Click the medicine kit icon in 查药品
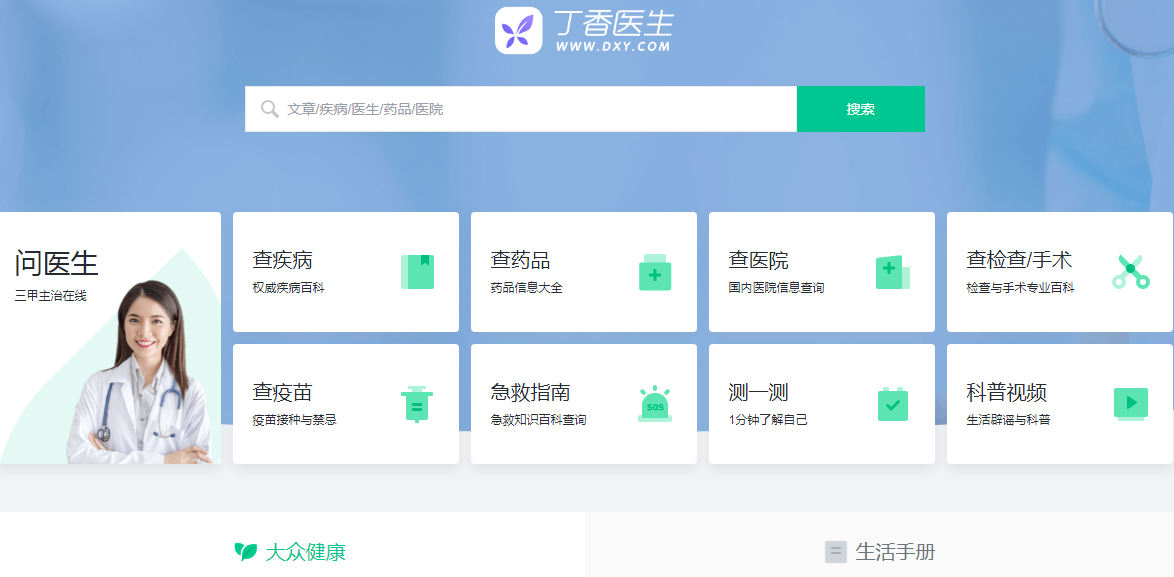This screenshot has height=577, width=1174. (655, 272)
